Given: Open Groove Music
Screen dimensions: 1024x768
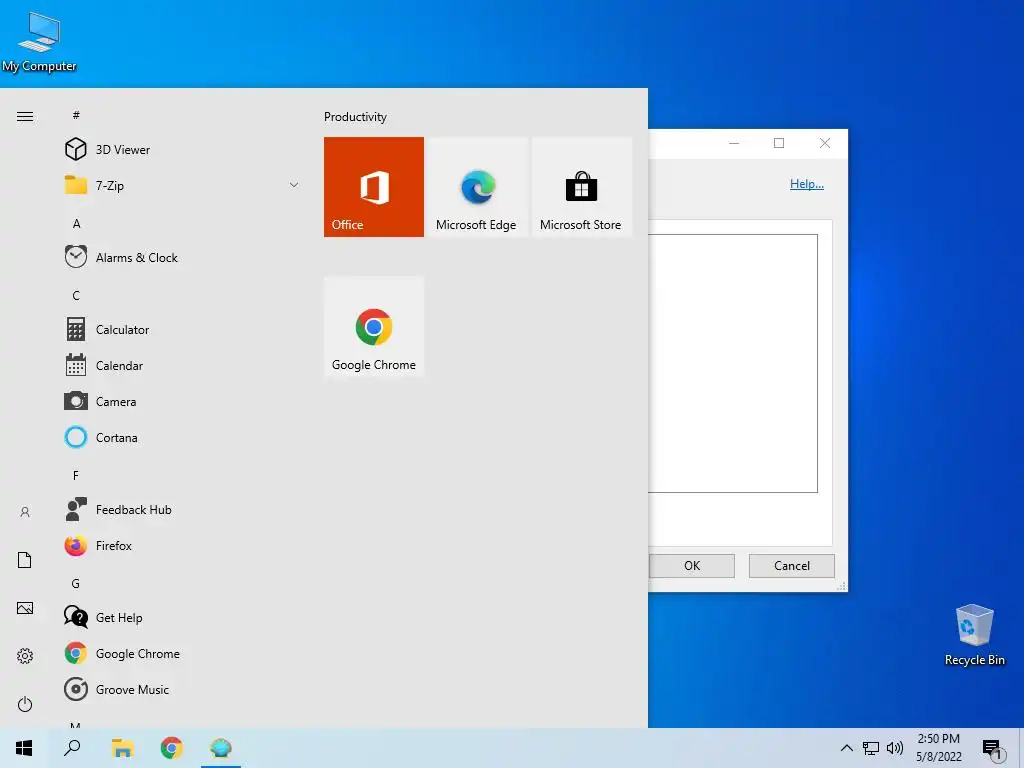Looking at the screenshot, I should (183, 689).
